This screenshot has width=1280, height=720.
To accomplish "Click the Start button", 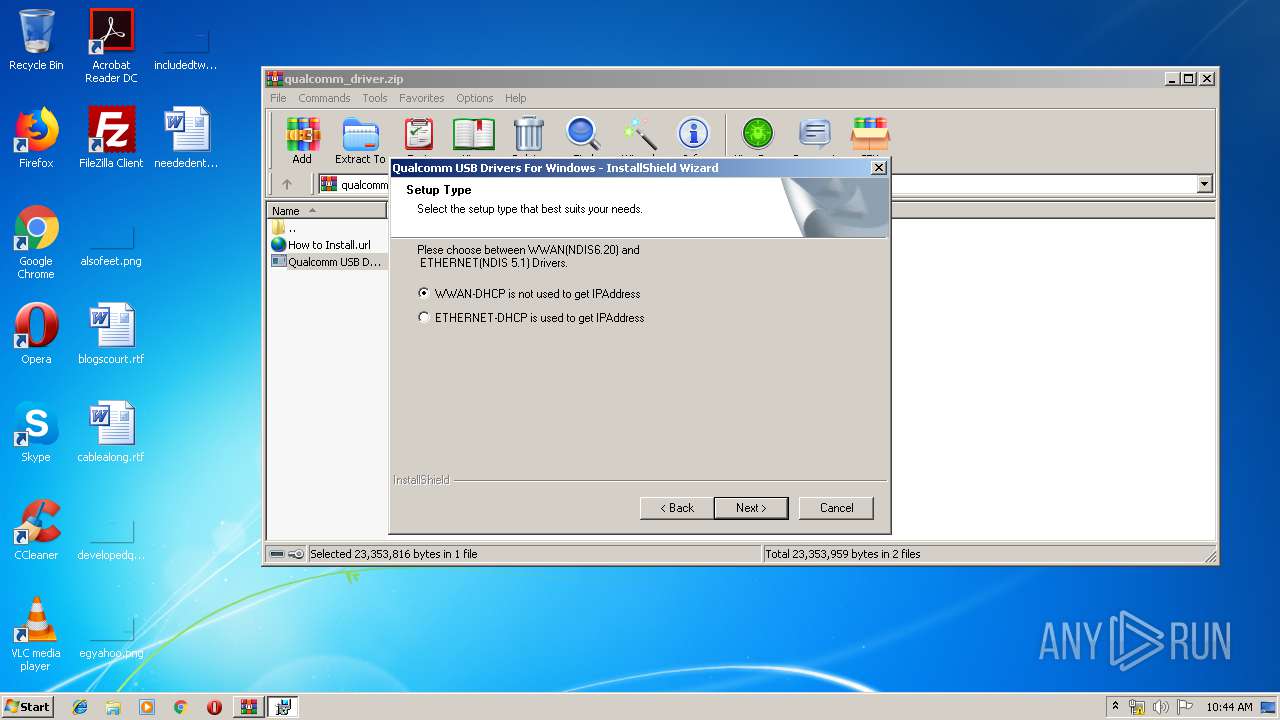I will pos(28,707).
